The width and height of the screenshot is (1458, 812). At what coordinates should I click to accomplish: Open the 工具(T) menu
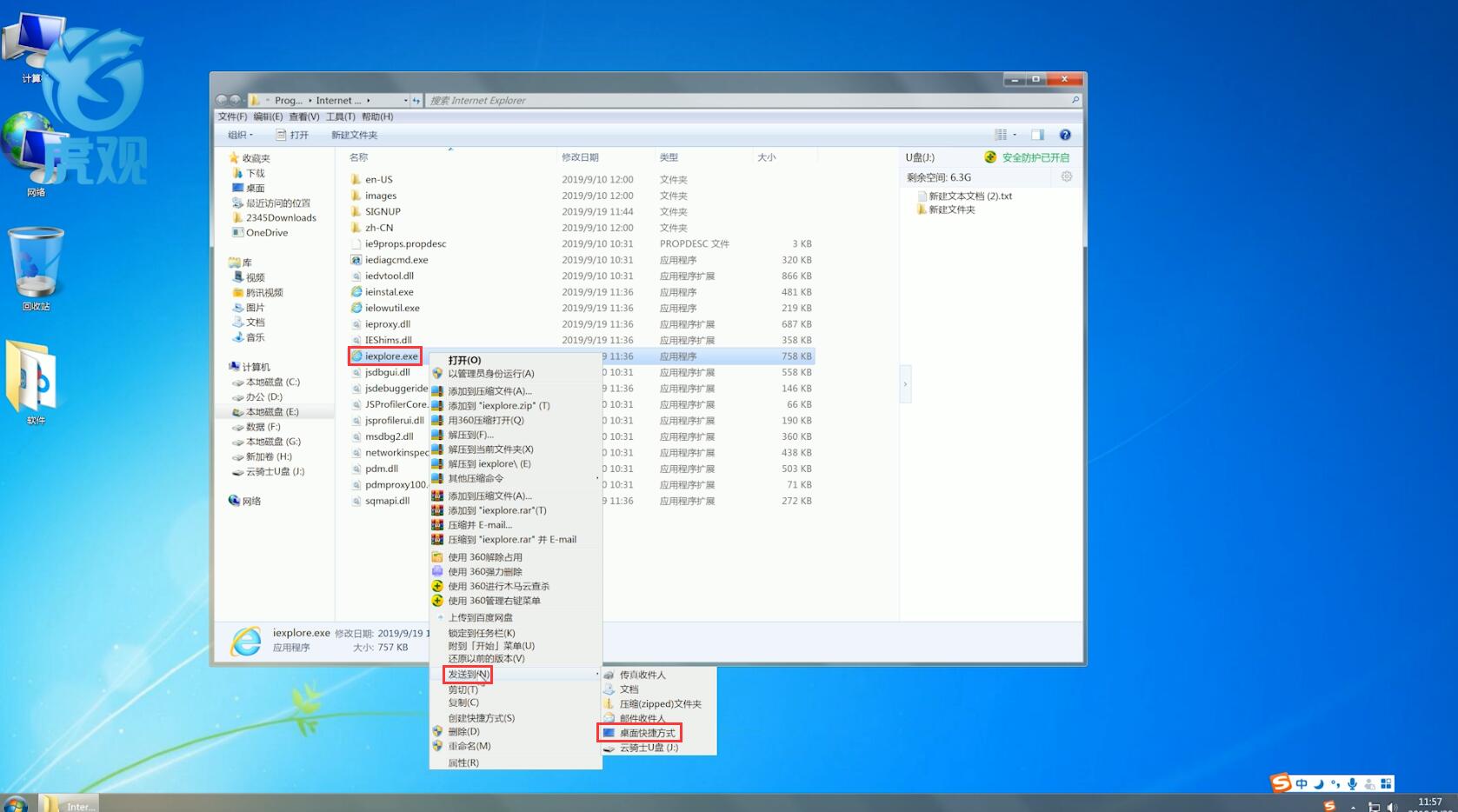(x=341, y=116)
